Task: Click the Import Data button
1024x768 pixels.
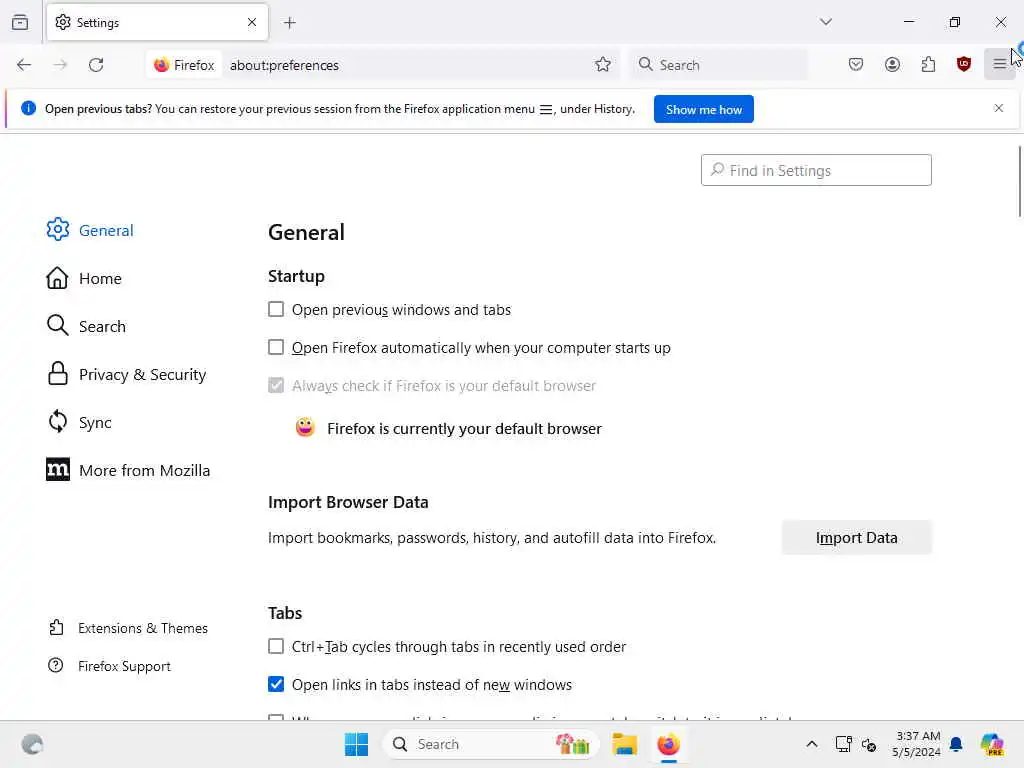Action: coord(856,537)
